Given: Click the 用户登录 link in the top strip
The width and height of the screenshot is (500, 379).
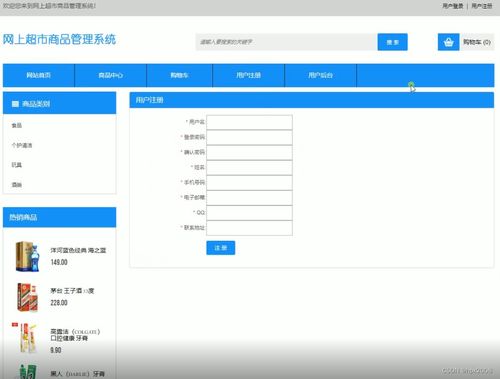Looking at the screenshot, I should 453,6.
